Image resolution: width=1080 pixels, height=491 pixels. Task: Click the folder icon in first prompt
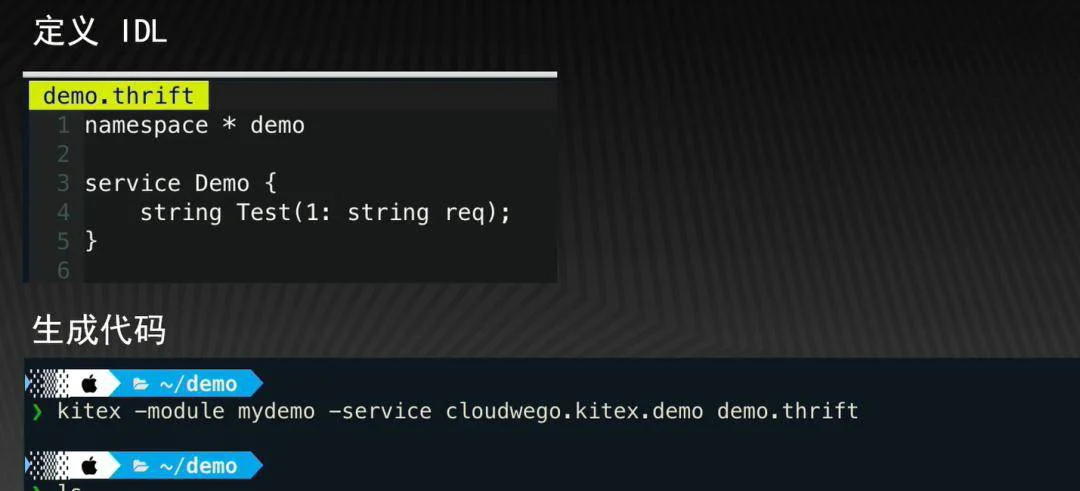click(141, 384)
